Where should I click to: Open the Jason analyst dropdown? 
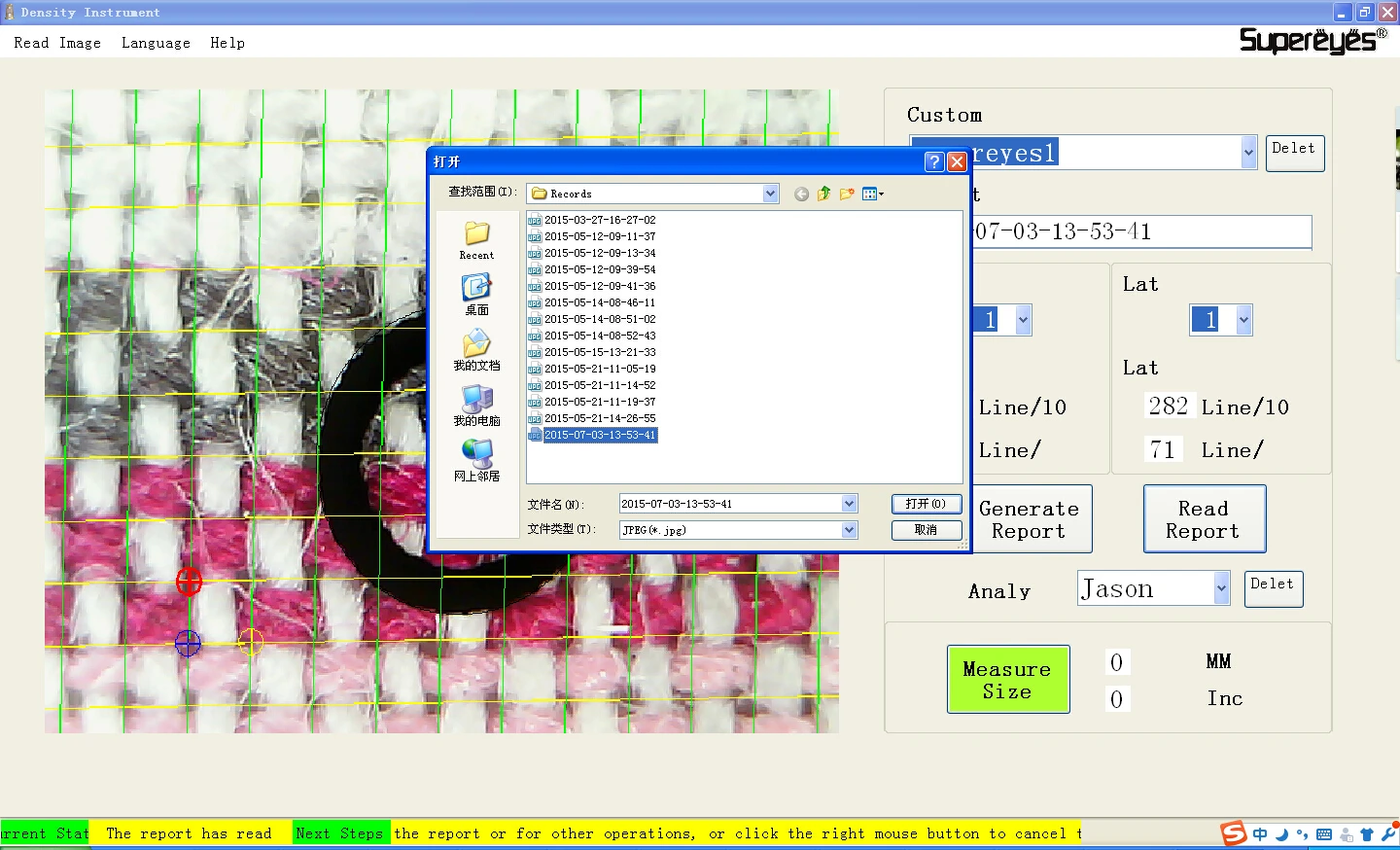pyautogui.click(x=1221, y=588)
